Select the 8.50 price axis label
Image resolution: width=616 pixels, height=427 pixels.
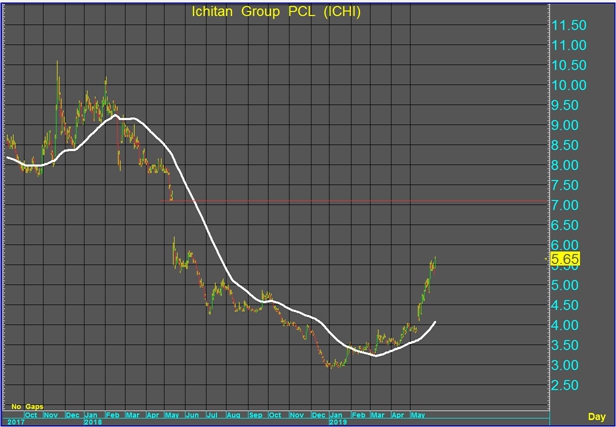tap(565, 145)
